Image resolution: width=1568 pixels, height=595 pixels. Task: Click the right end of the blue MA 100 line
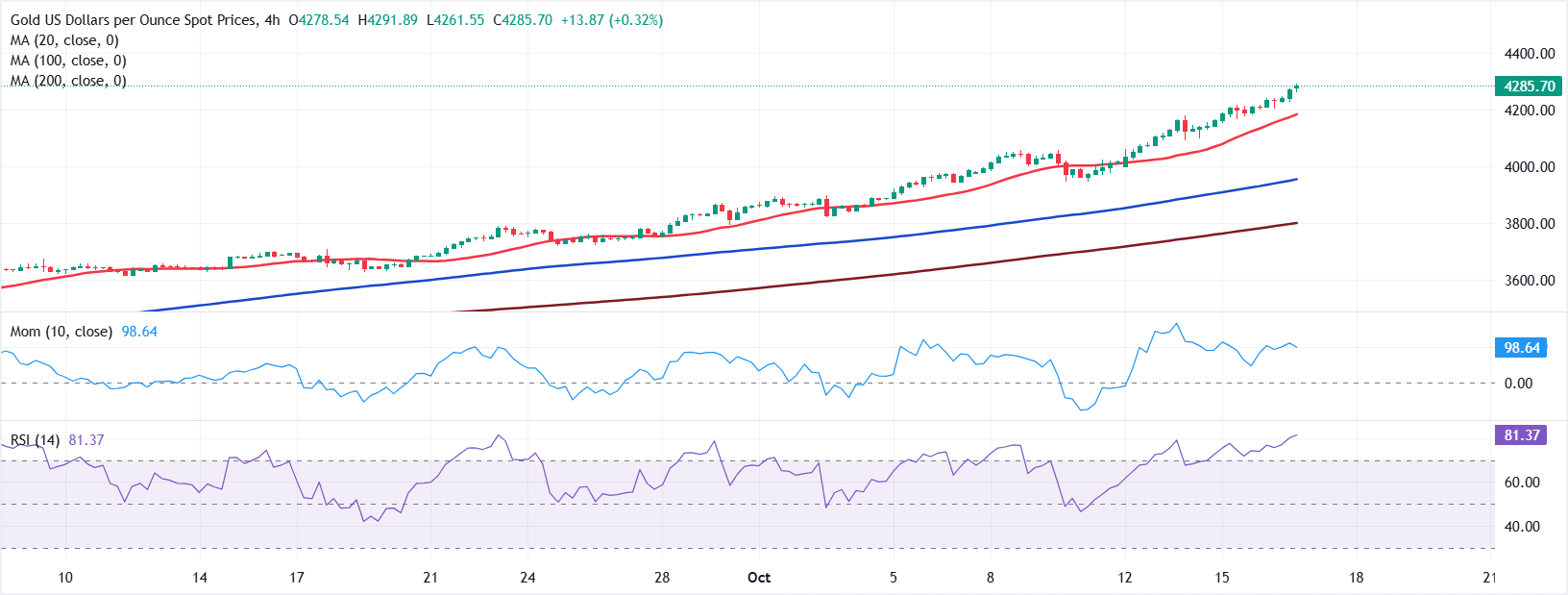click(x=1295, y=180)
